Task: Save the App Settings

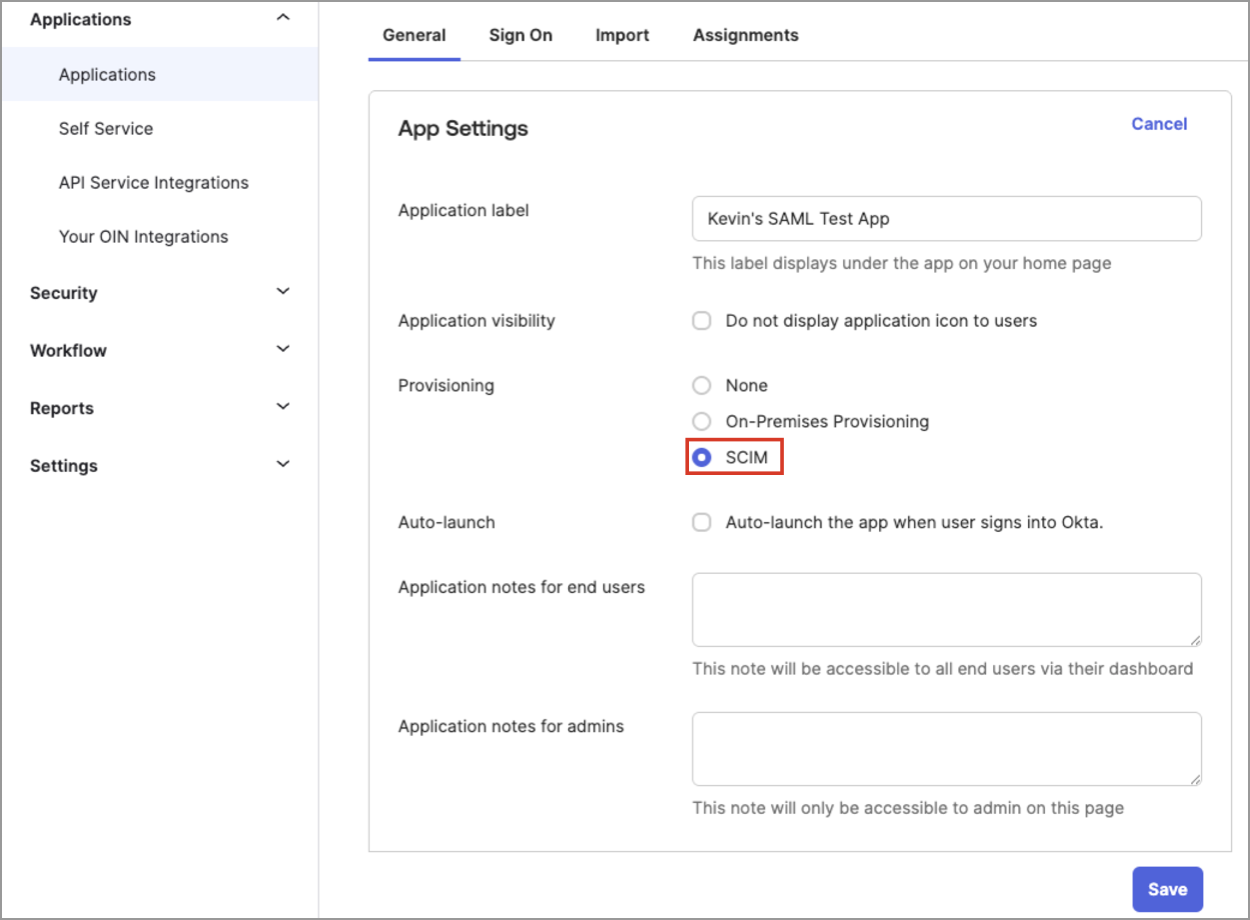Action: coord(1167,888)
